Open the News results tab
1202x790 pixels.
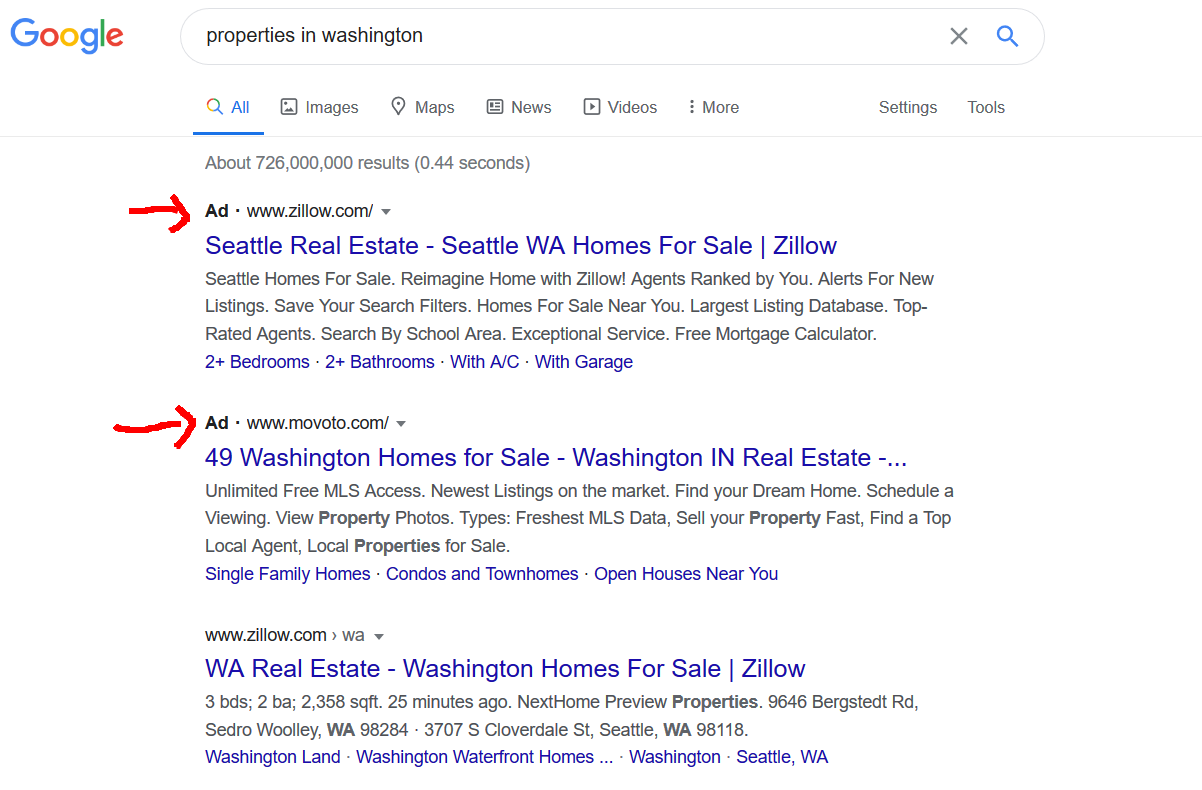click(519, 107)
